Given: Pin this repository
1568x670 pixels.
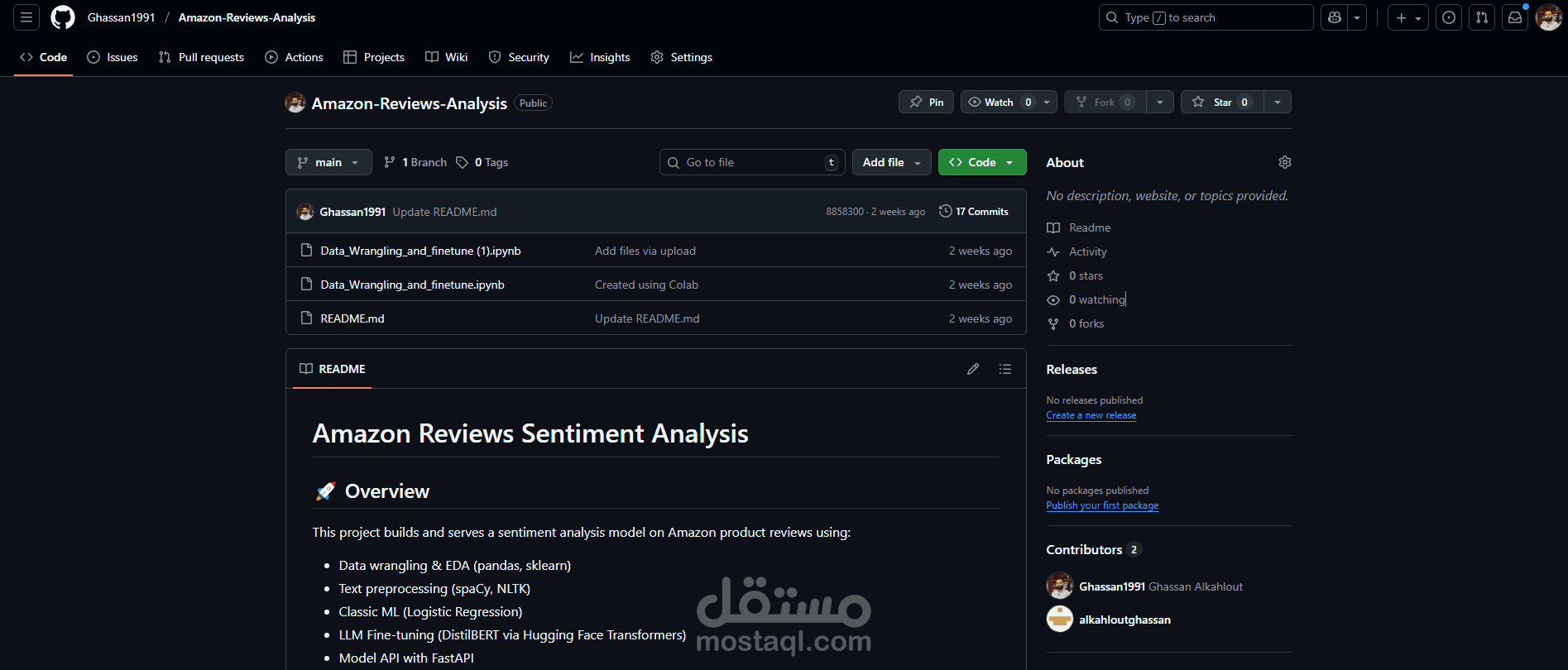Looking at the screenshot, I should pos(926,102).
